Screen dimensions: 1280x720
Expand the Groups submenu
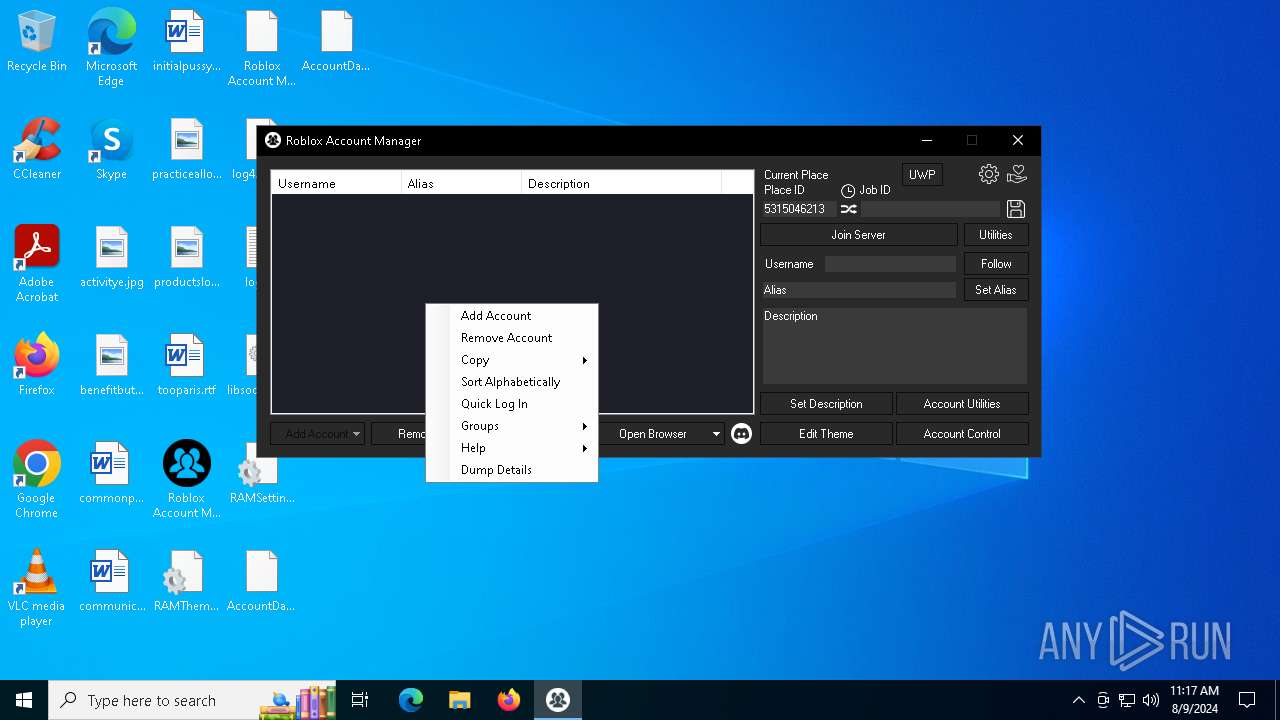(512, 426)
